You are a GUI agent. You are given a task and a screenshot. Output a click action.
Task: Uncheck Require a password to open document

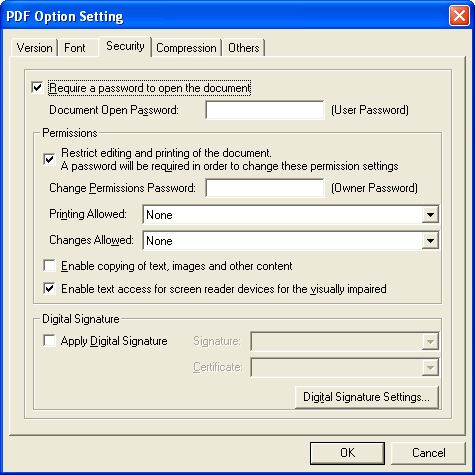click(x=37, y=88)
